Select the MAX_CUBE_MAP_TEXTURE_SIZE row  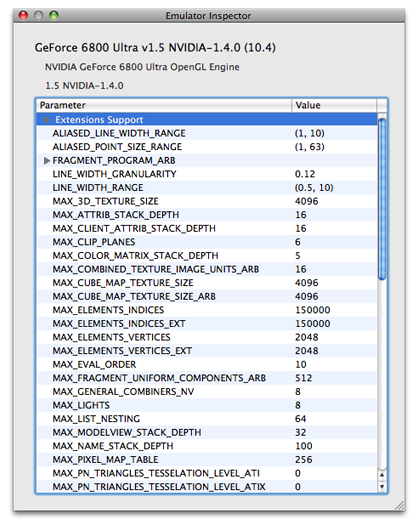(207, 283)
